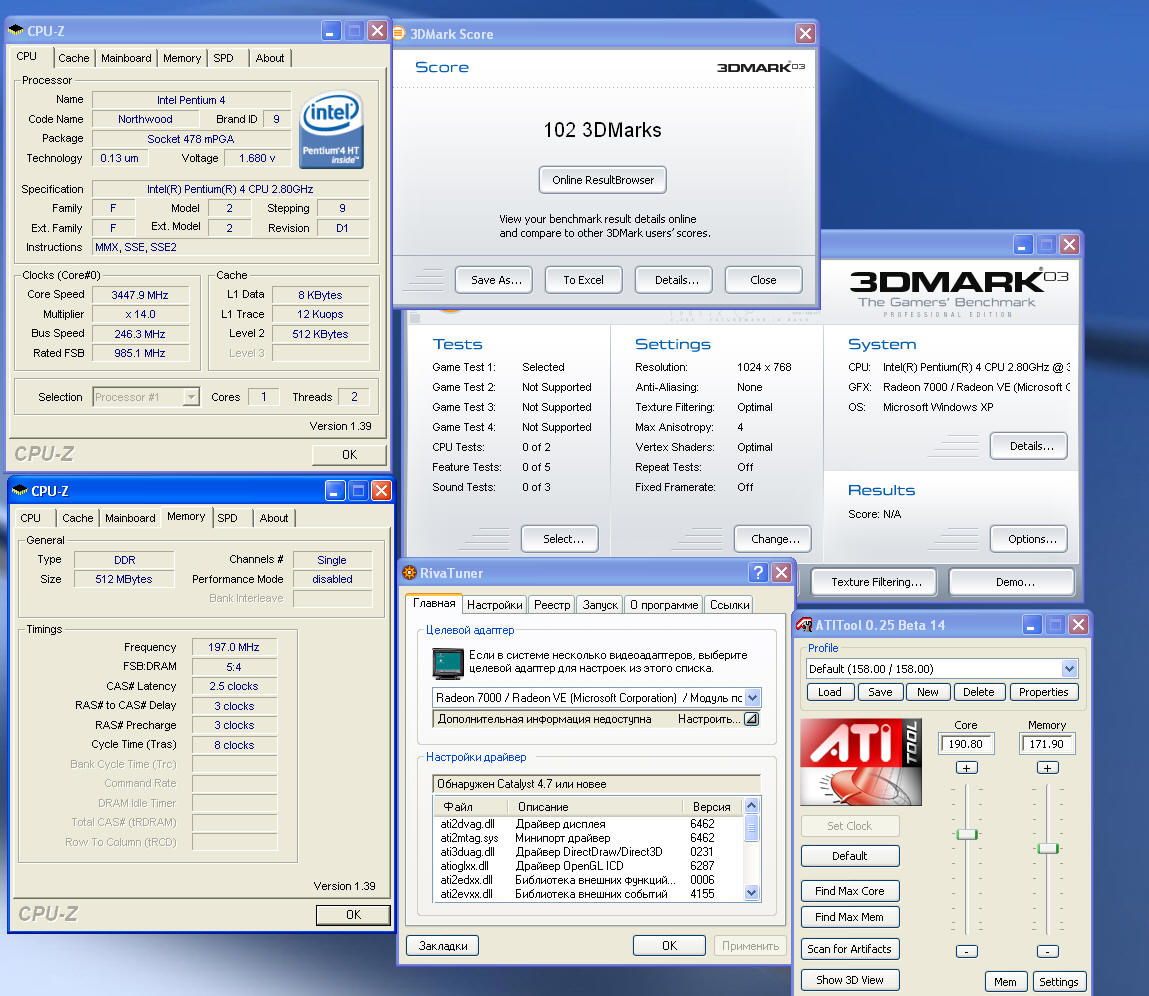Image resolution: width=1149 pixels, height=996 pixels.
Task: Click Save profile button in ATITool
Action: coord(880,692)
